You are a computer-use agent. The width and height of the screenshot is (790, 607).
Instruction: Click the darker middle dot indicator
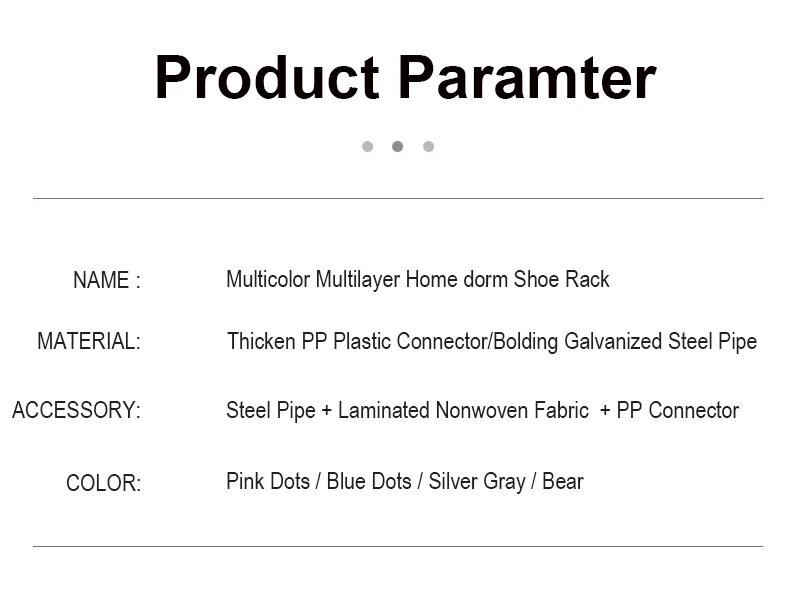pyautogui.click(x=398, y=147)
